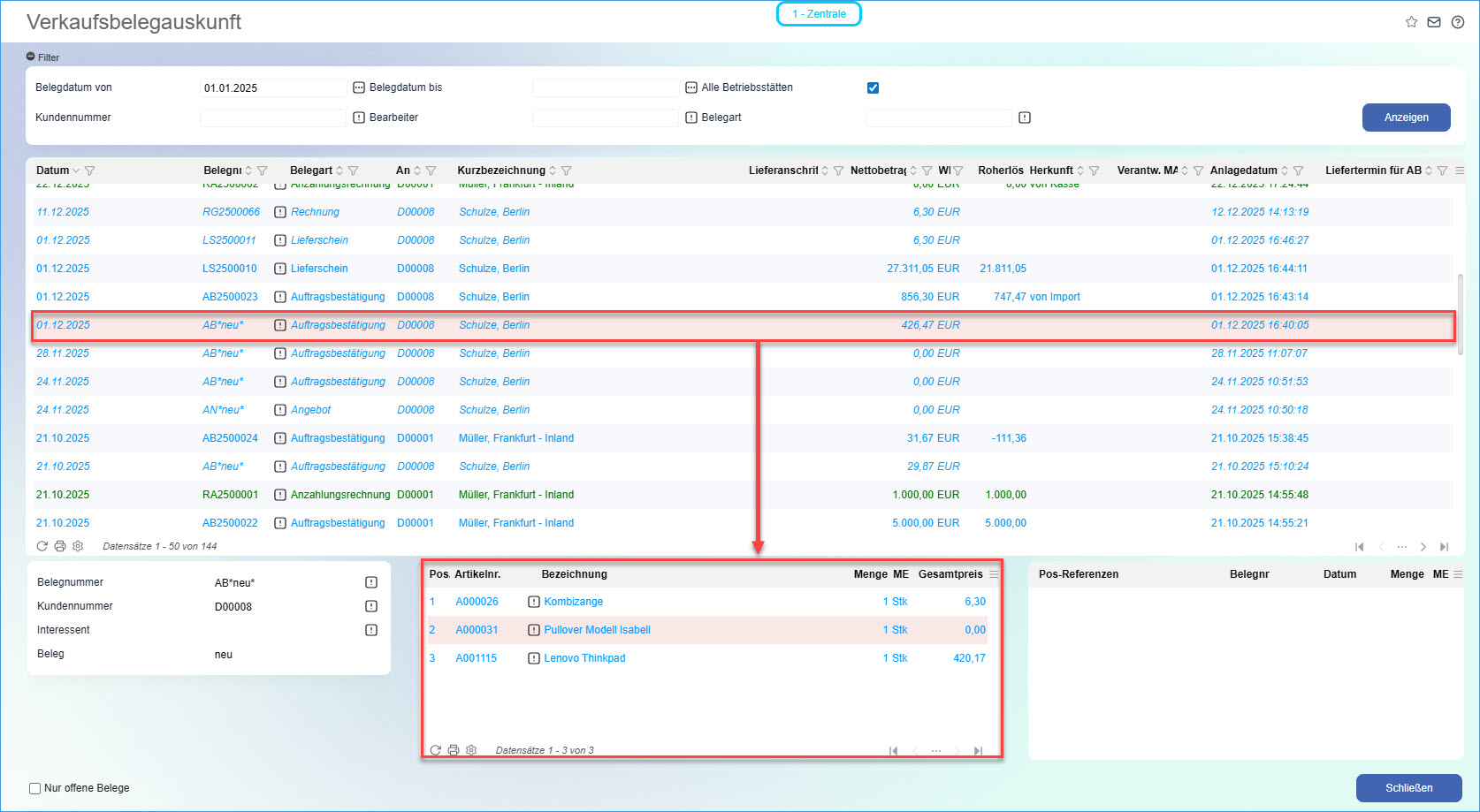Enable the Nur offene Belege checkbox

tap(35, 788)
